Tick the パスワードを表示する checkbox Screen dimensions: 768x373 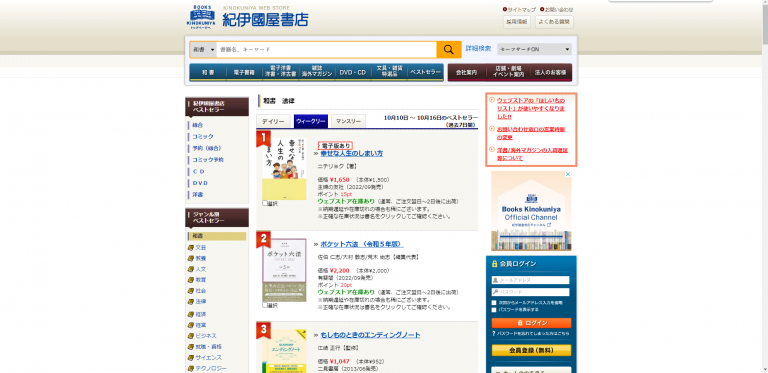point(494,310)
